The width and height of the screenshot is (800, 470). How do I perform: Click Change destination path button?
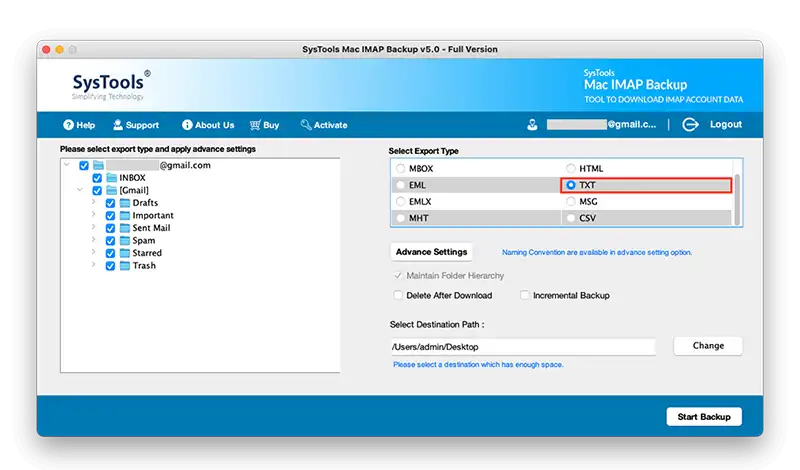(708, 346)
